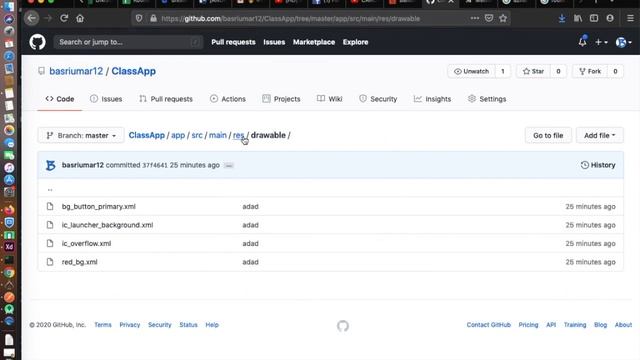The width and height of the screenshot is (640, 360).
Task: Switch to the Insights tab
Action: click(432, 99)
